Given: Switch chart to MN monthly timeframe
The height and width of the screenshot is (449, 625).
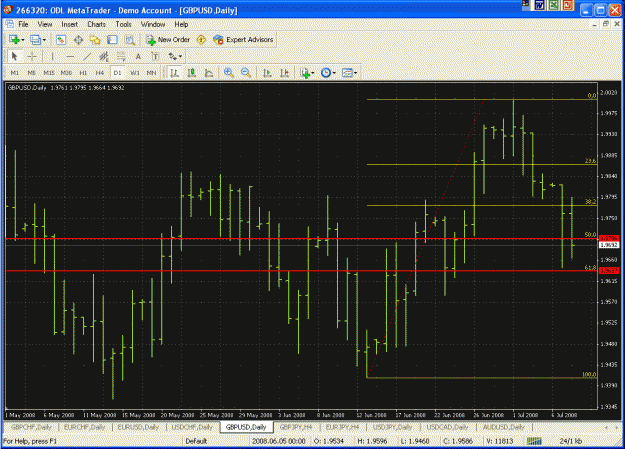Looking at the screenshot, I should pos(151,73).
